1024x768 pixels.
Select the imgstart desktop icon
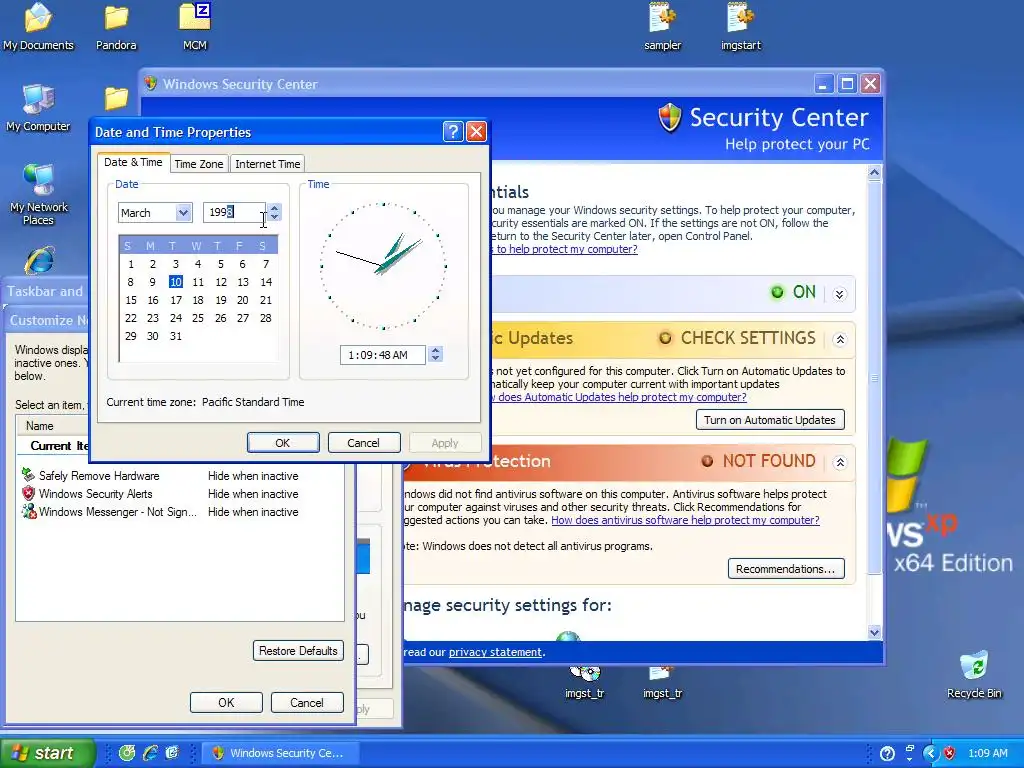(x=741, y=26)
